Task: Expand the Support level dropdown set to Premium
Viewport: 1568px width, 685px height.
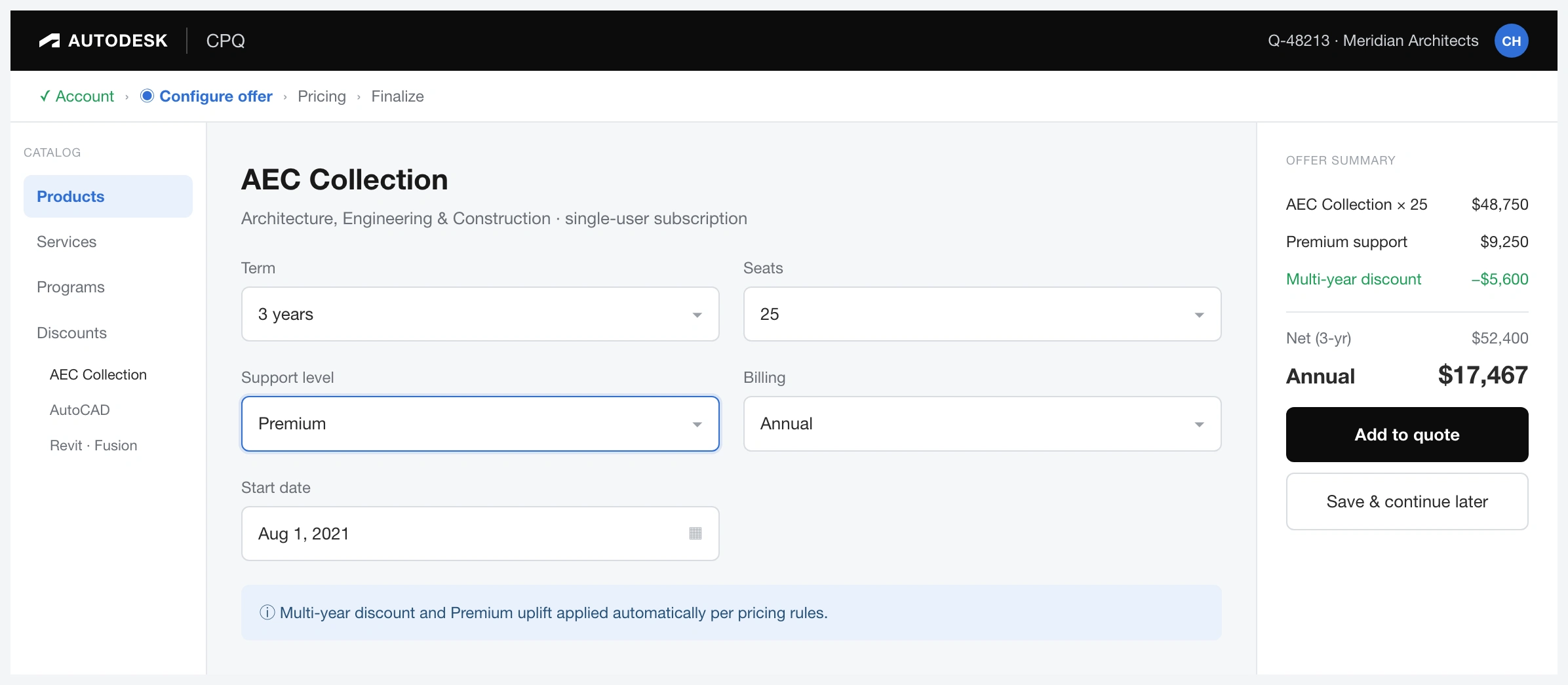Action: click(x=480, y=423)
